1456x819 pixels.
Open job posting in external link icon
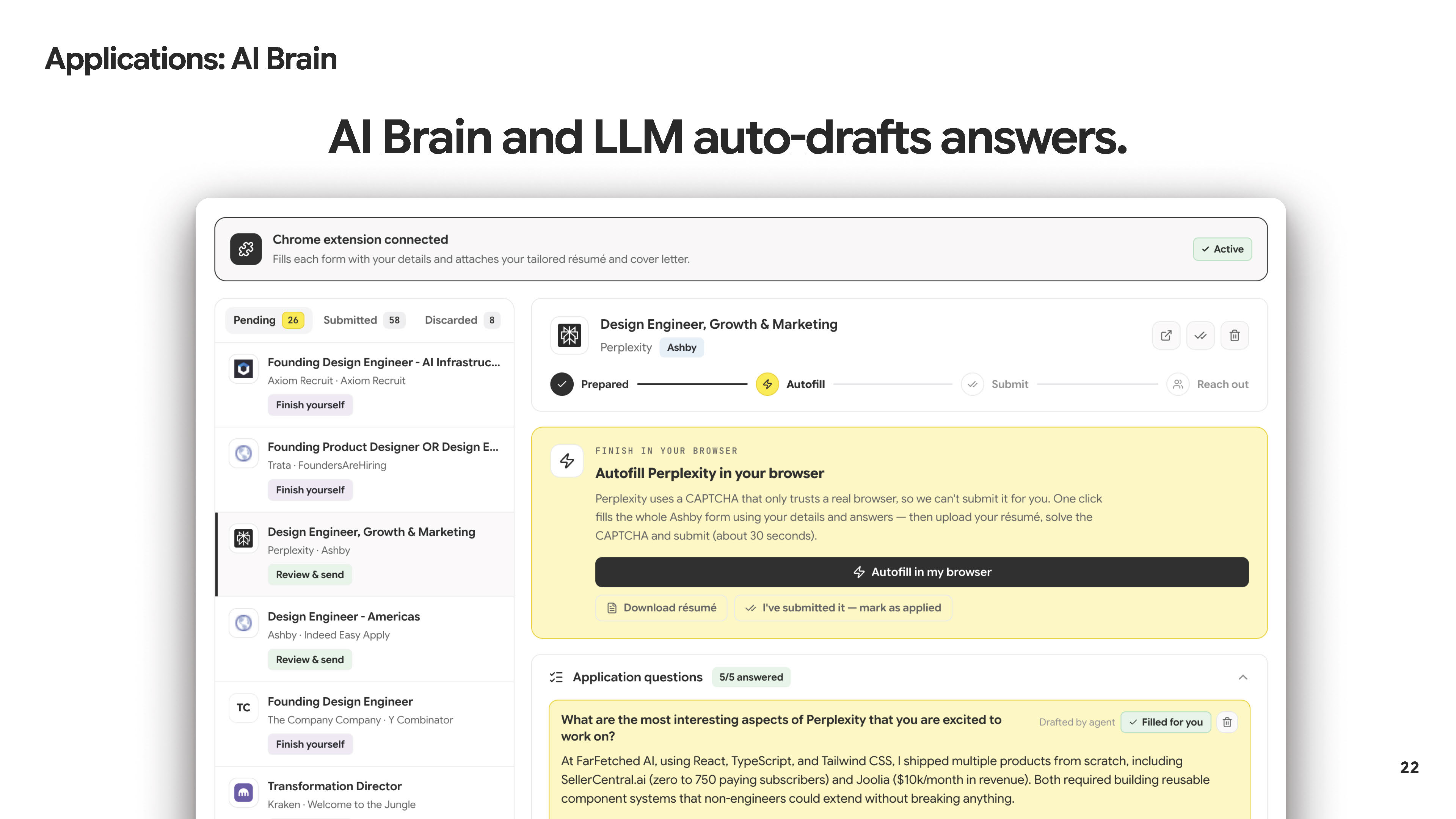[x=1166, y=336]
